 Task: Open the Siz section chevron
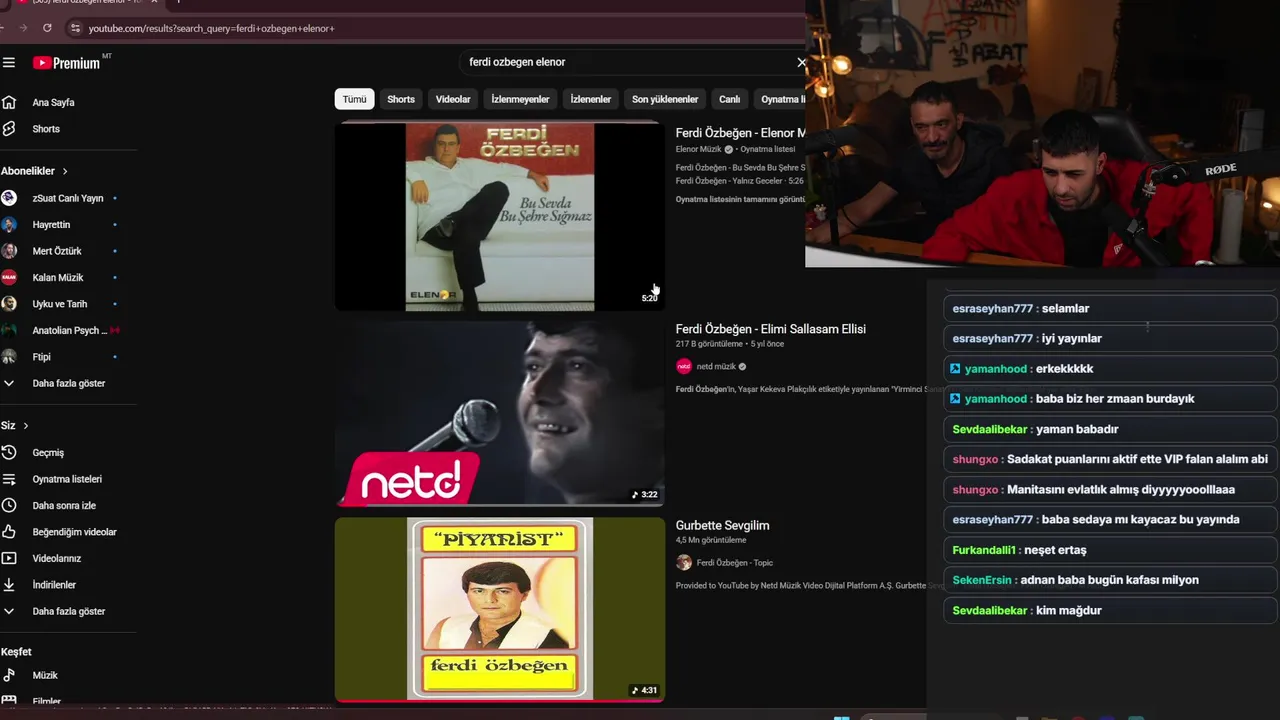pos(26,426)
